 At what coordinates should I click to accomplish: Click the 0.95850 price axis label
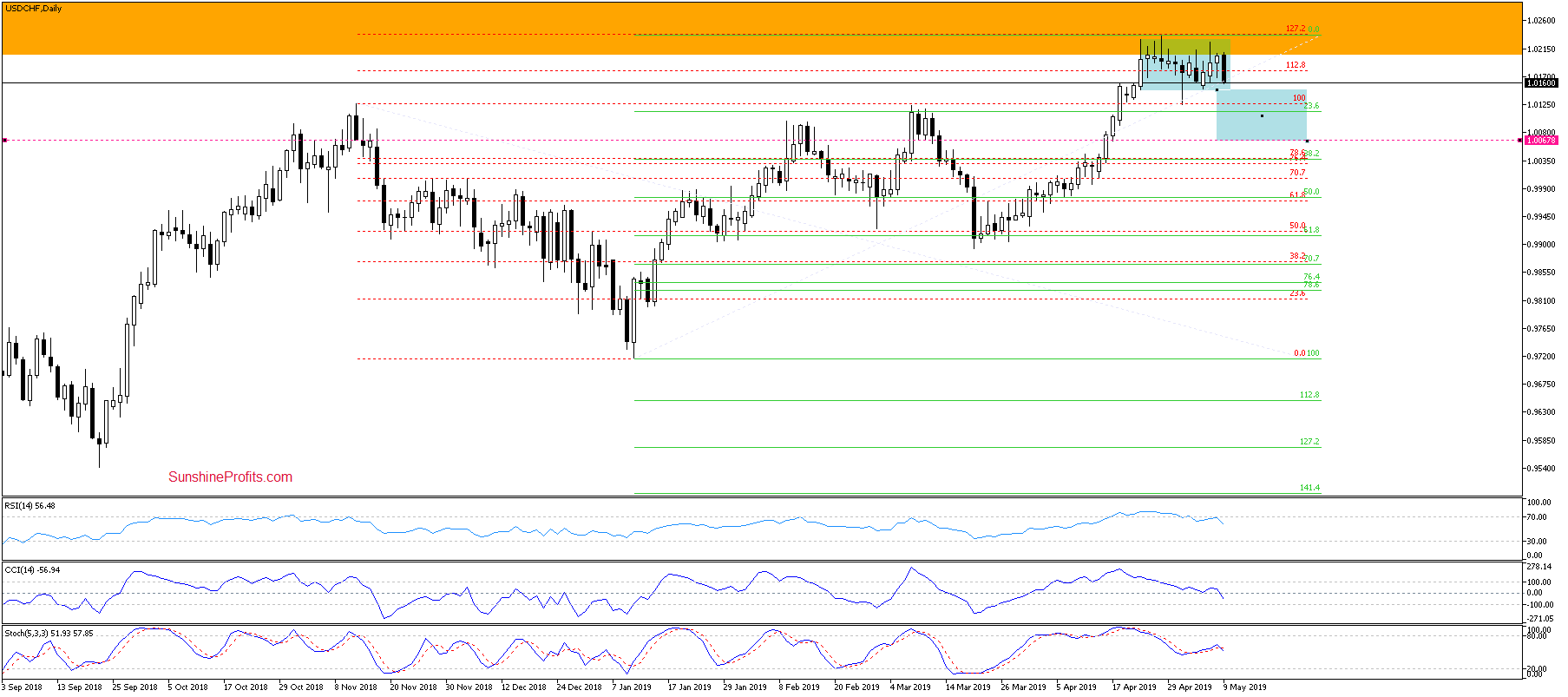click(x=1541, y=440)
